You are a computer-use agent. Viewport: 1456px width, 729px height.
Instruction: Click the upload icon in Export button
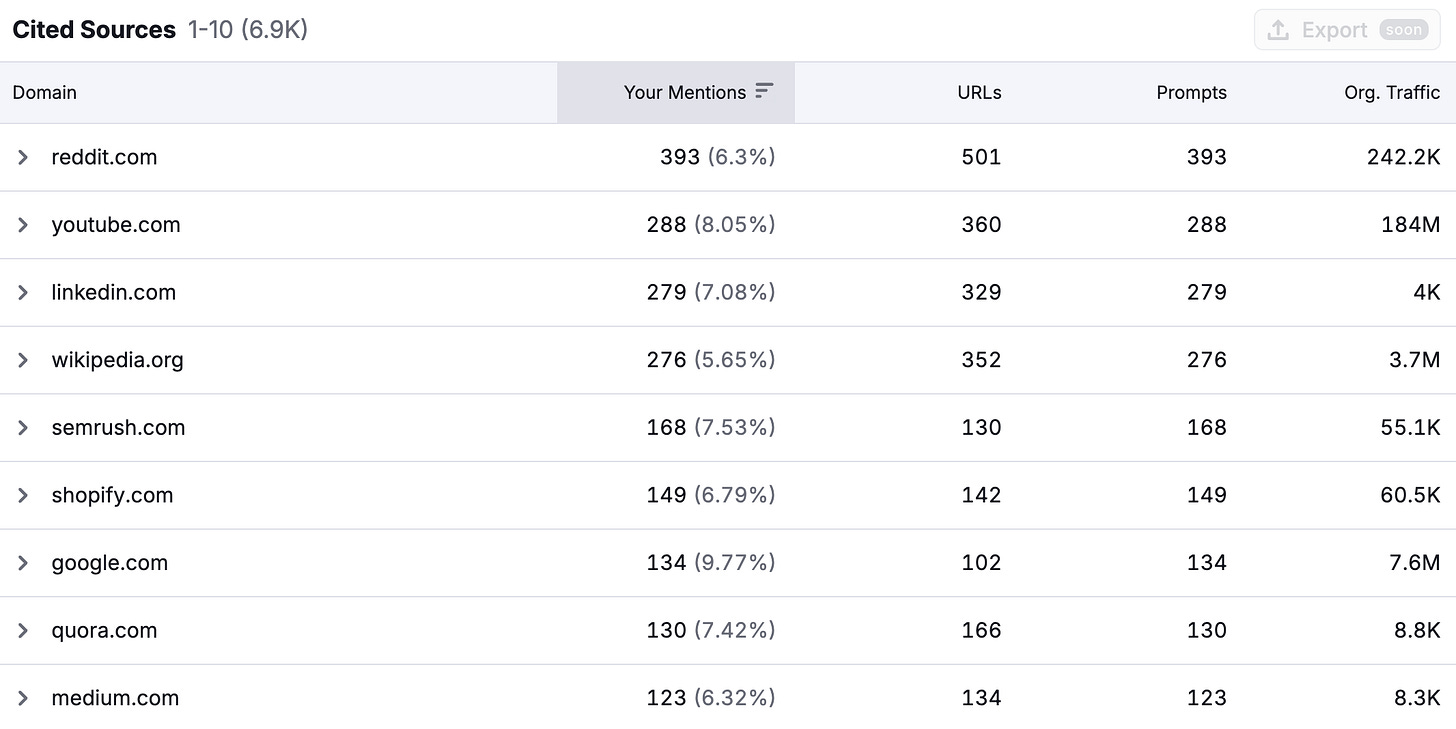[x=1277, y=30]
